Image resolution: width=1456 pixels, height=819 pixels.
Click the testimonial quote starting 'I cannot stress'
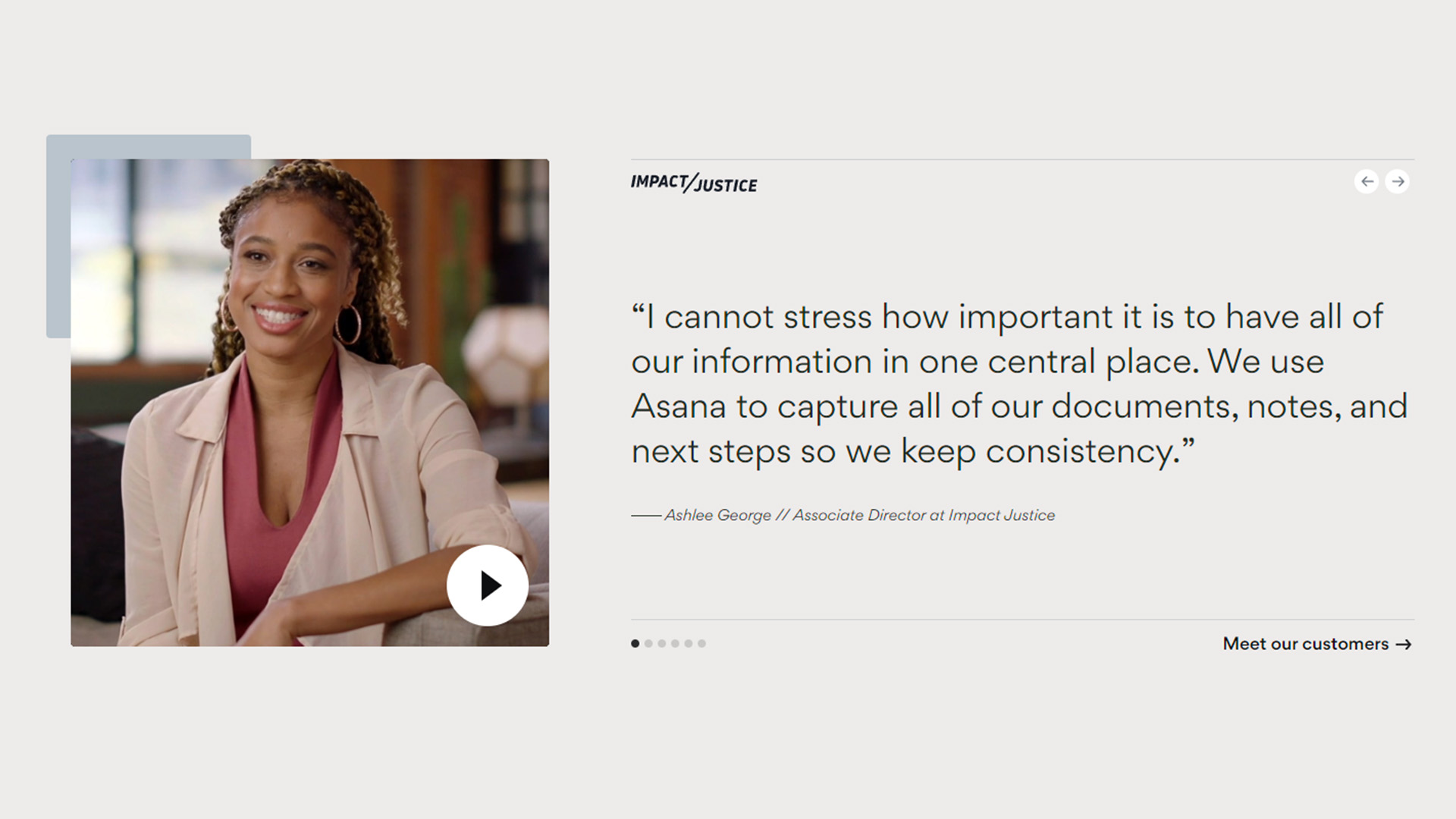(1019, 384)
